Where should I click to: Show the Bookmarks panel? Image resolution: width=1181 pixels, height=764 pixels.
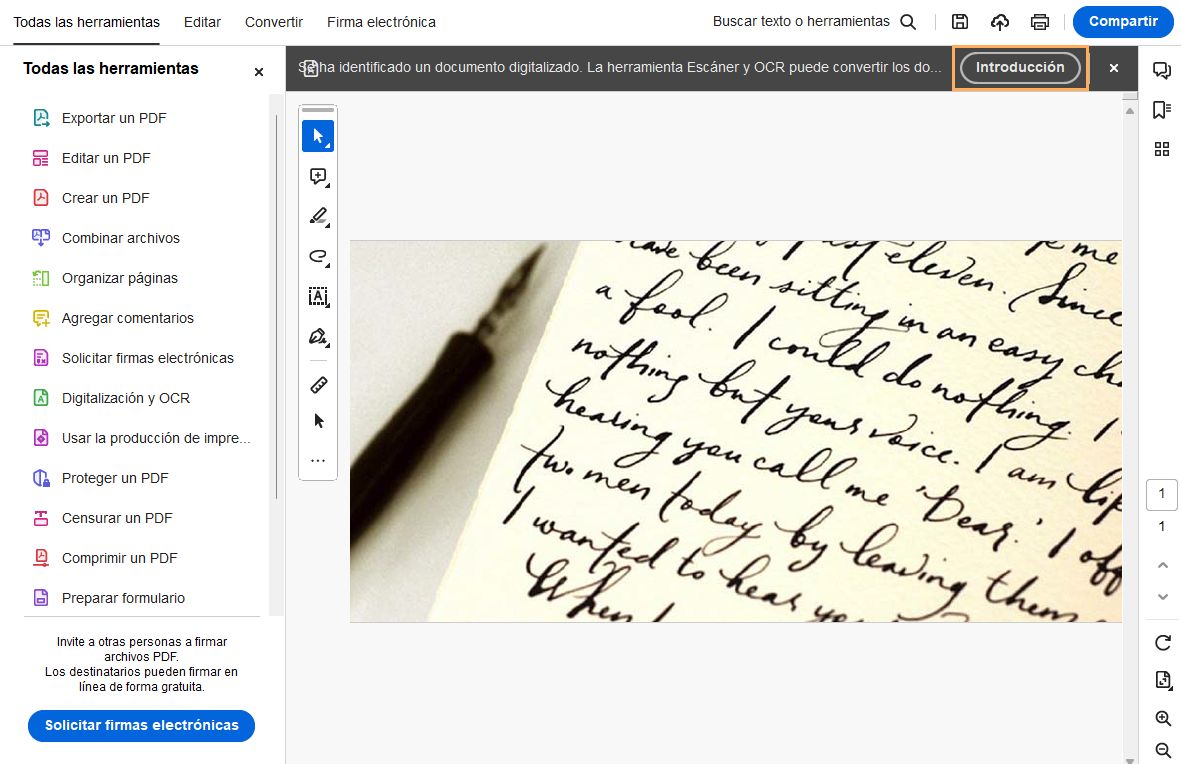pos(1160,110)
